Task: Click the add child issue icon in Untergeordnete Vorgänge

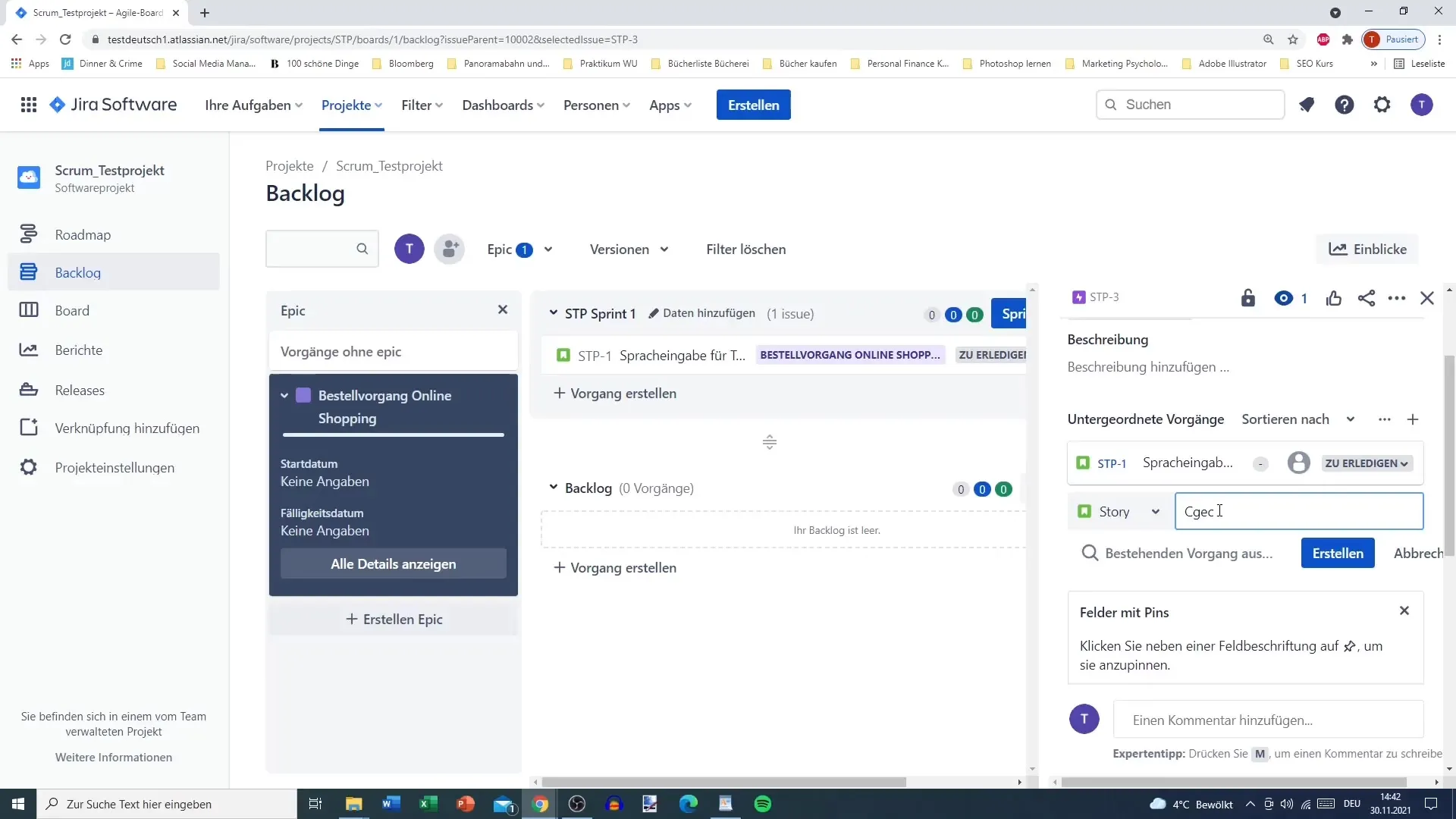Action: pyautogui.click(x=1412, y=419)
